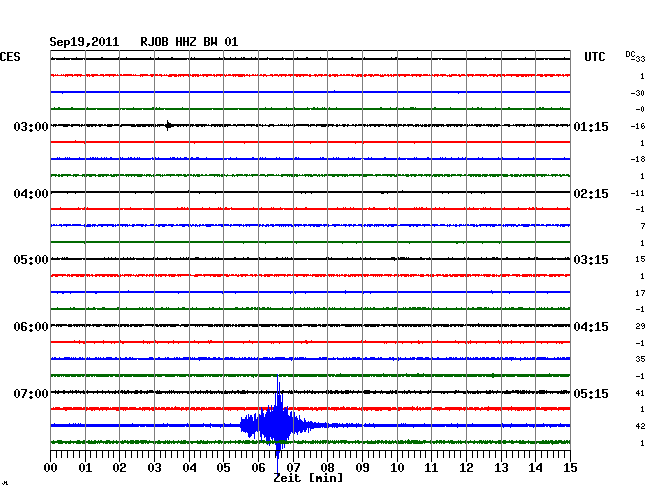Click the "04" minute axis label
Screen dimensions: 650x494
(x=189, y=468)
